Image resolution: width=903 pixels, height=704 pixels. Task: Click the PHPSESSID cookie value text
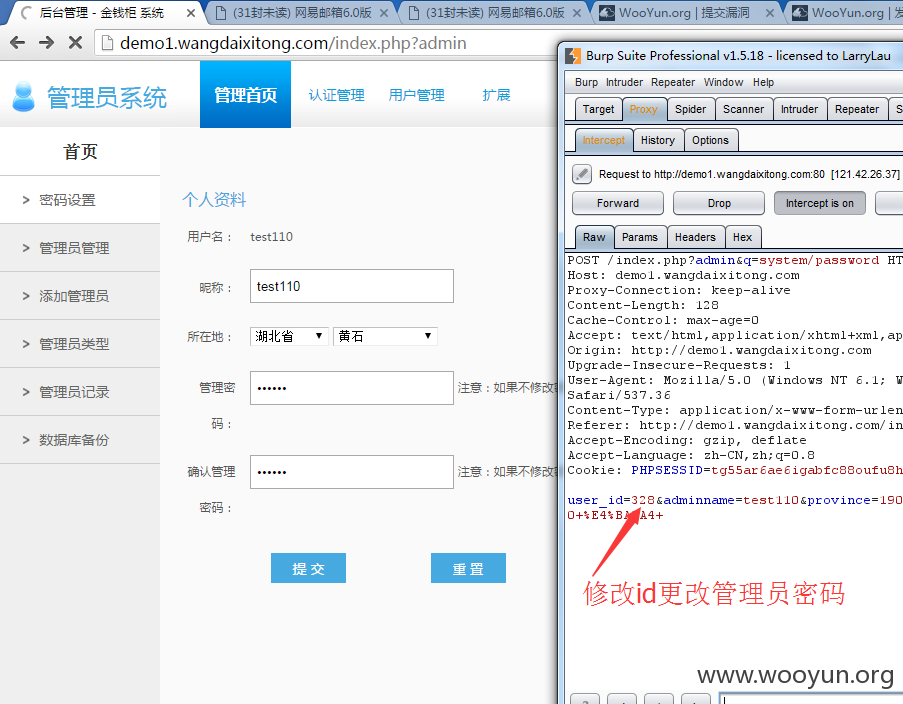pyautogui.click(x=806, y=470)
